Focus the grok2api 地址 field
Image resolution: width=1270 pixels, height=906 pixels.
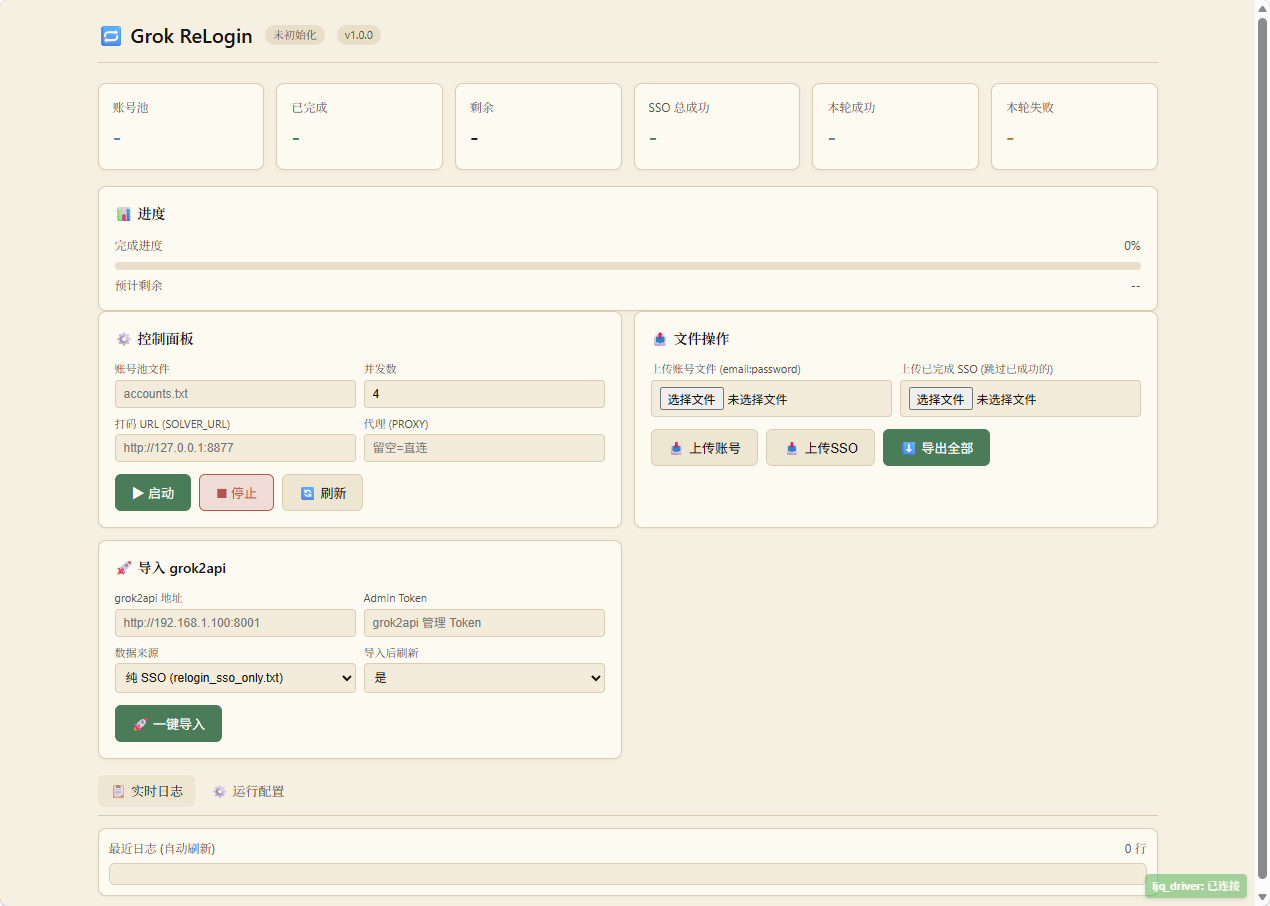point(235,623)
